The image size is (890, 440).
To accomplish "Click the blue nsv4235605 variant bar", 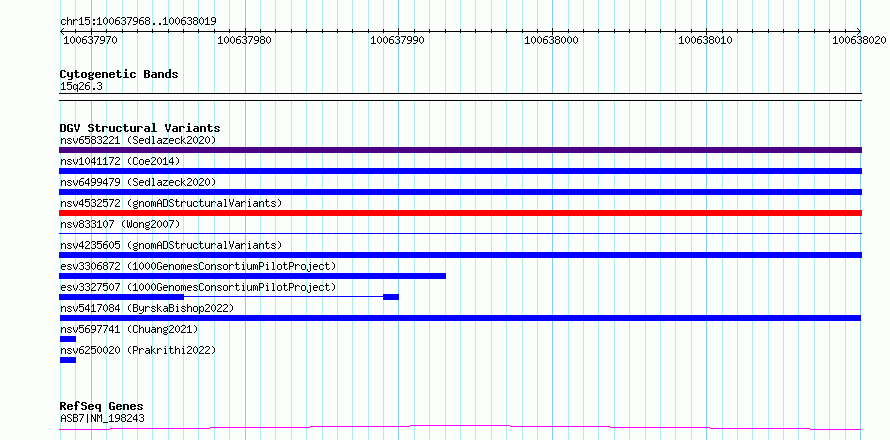I will coord(460,255).
